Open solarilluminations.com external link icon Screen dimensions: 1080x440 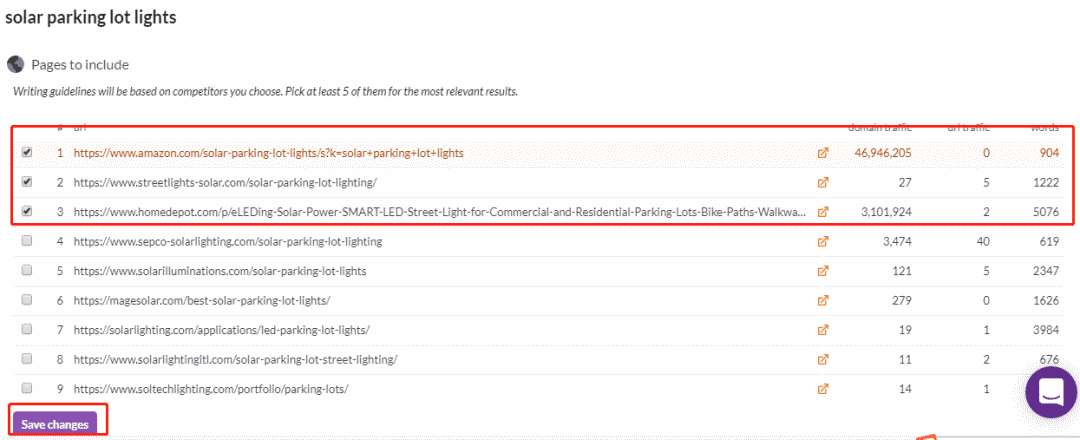822,271
